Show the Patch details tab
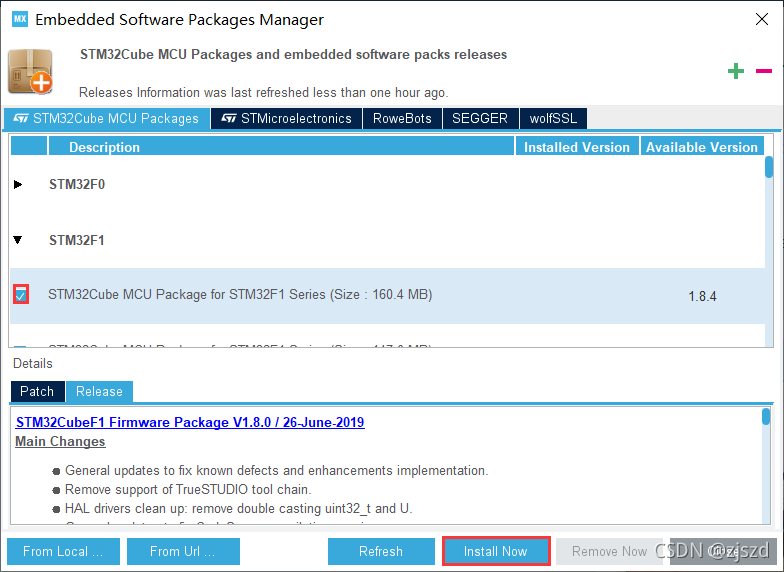The image size is (784, 572). point(37,391)
